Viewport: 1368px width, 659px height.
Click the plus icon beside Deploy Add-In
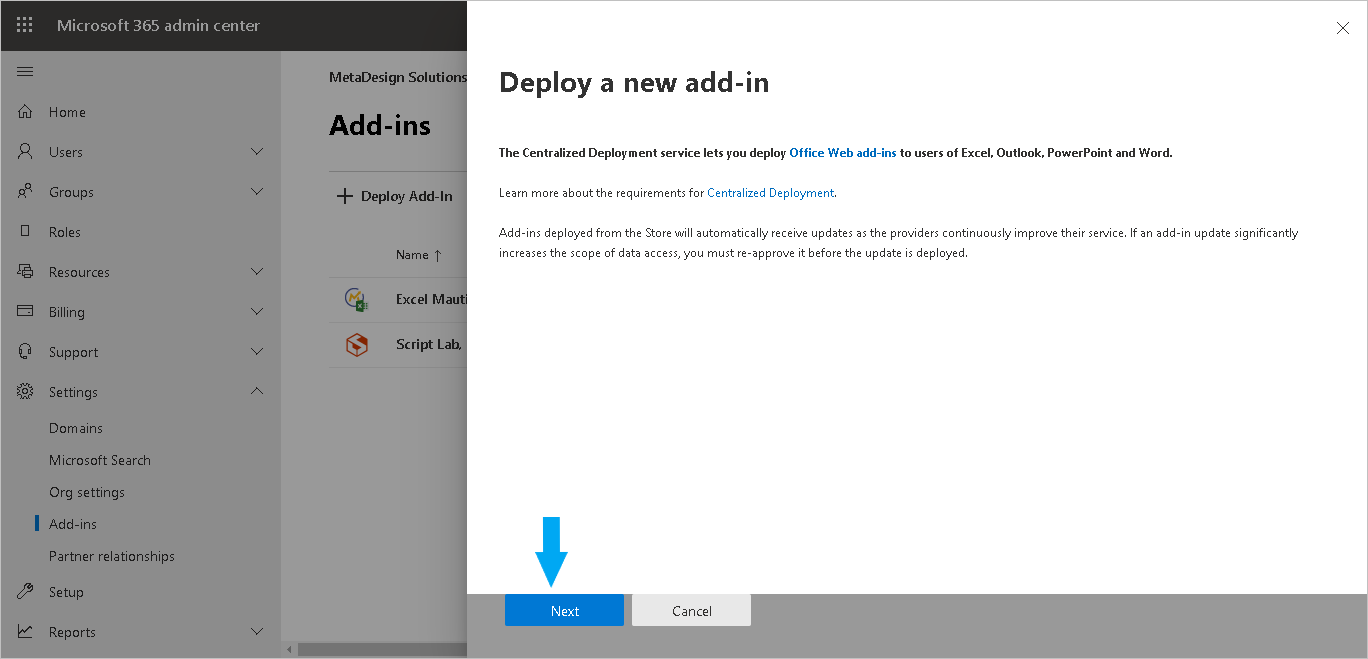pos(344,196)
